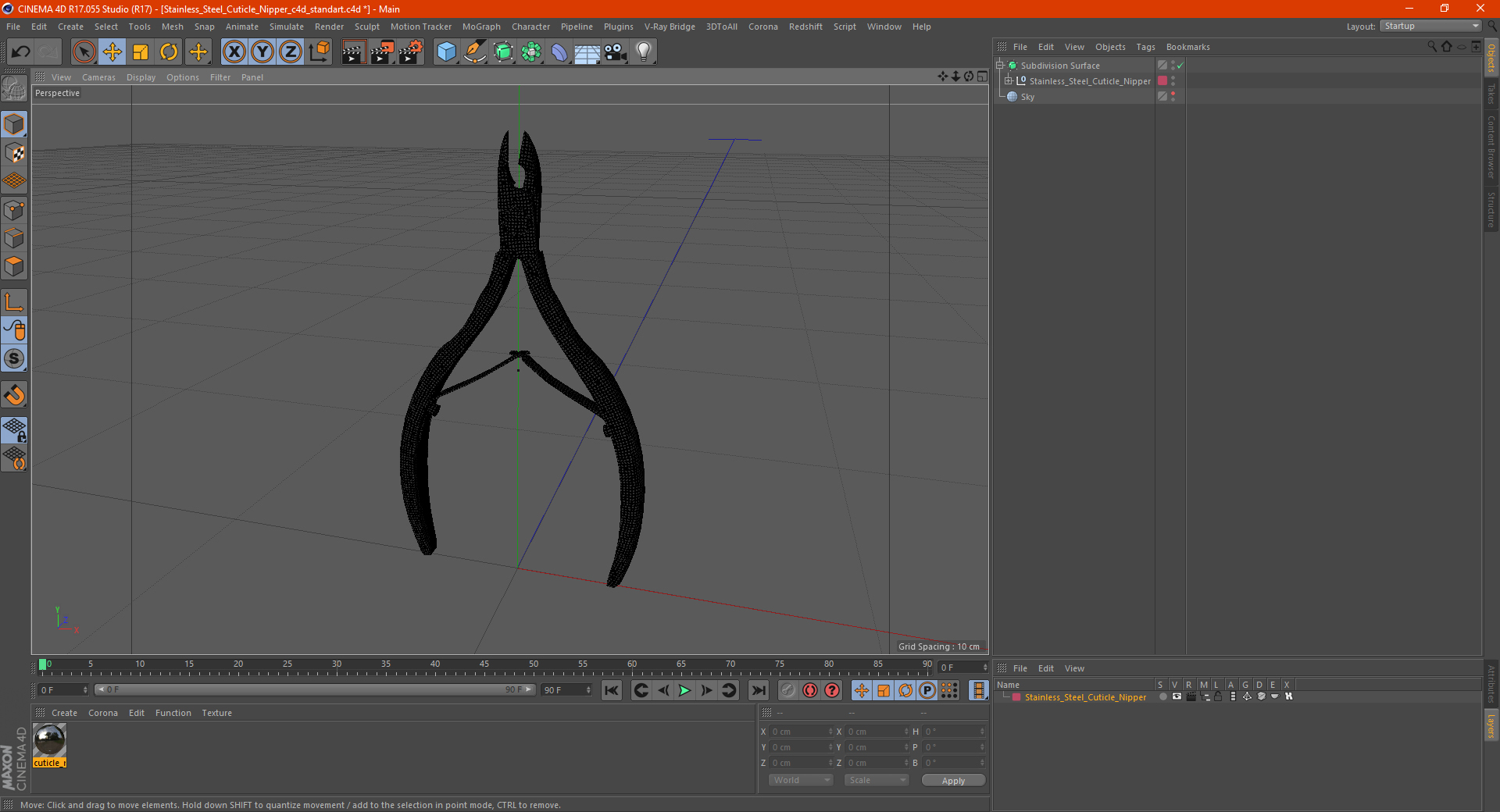Screen dimensions: 1500x812
Task: Toggle the Subdivision Surface green enable checkmark
Action: click(x=1180, y=66)
